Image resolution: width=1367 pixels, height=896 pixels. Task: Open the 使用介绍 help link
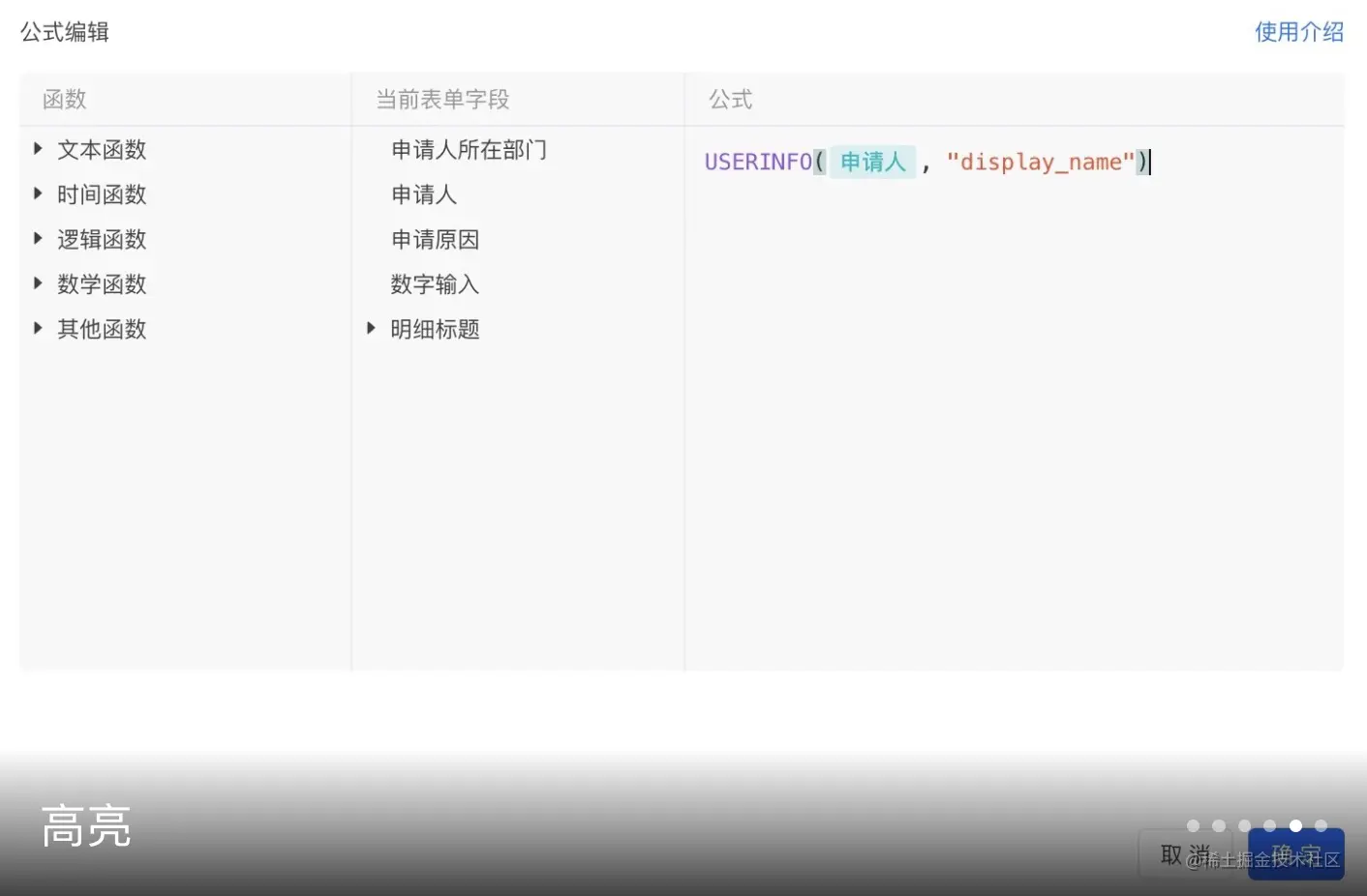click(x=1299, y=32)
